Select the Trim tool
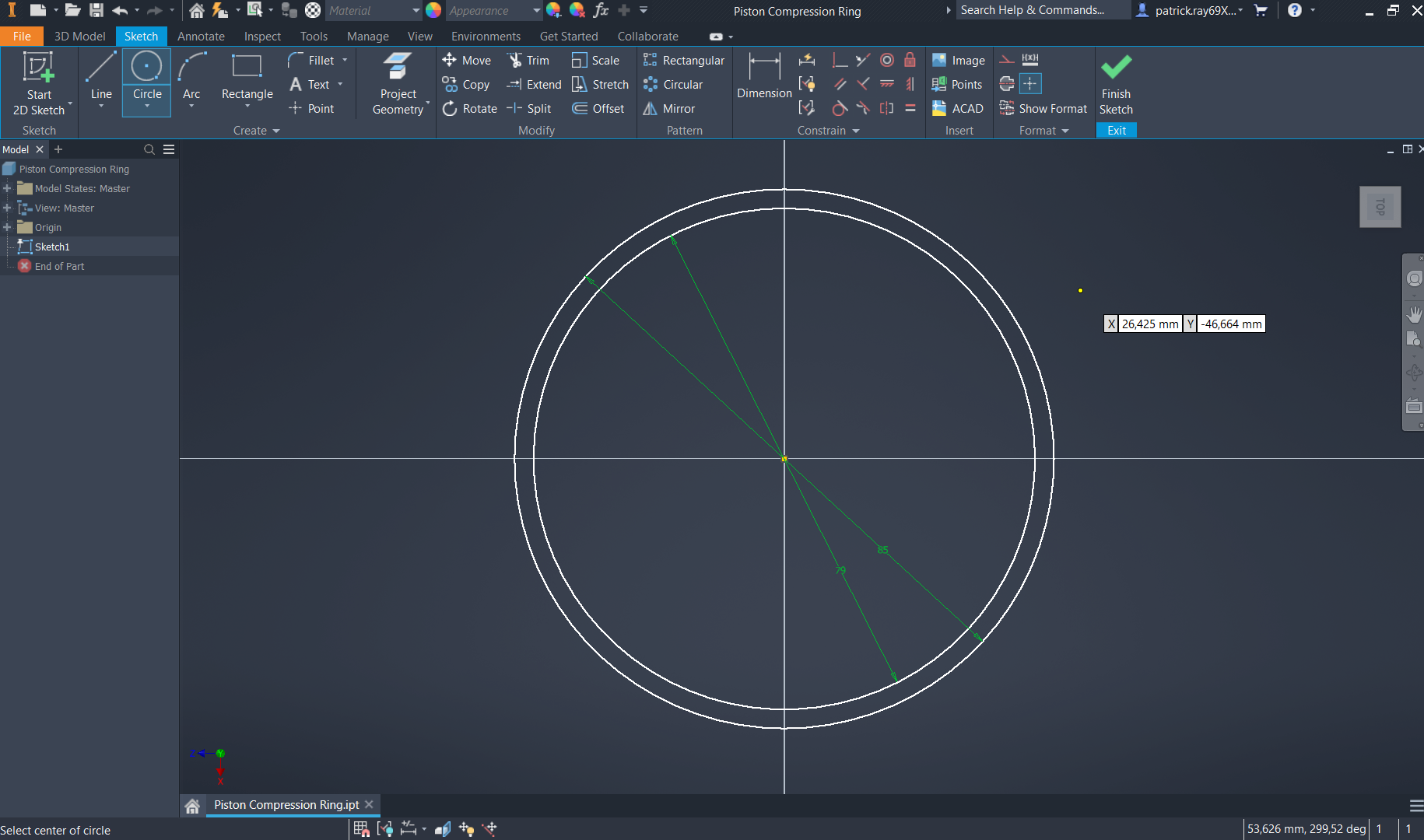This screenshot has width=1424, height=840. [x=528, y=61]
